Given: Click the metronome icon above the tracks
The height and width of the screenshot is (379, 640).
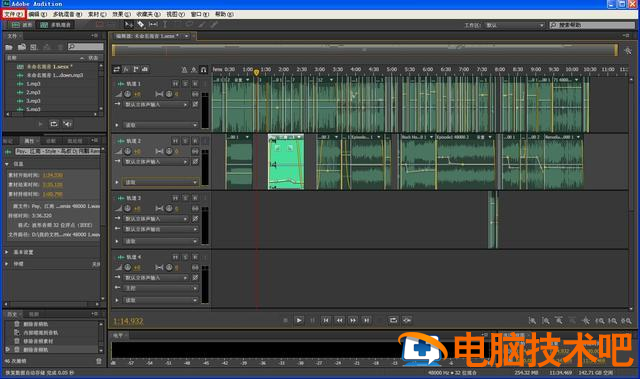Looking at the screenshot, I should click(x=184, y=70).
